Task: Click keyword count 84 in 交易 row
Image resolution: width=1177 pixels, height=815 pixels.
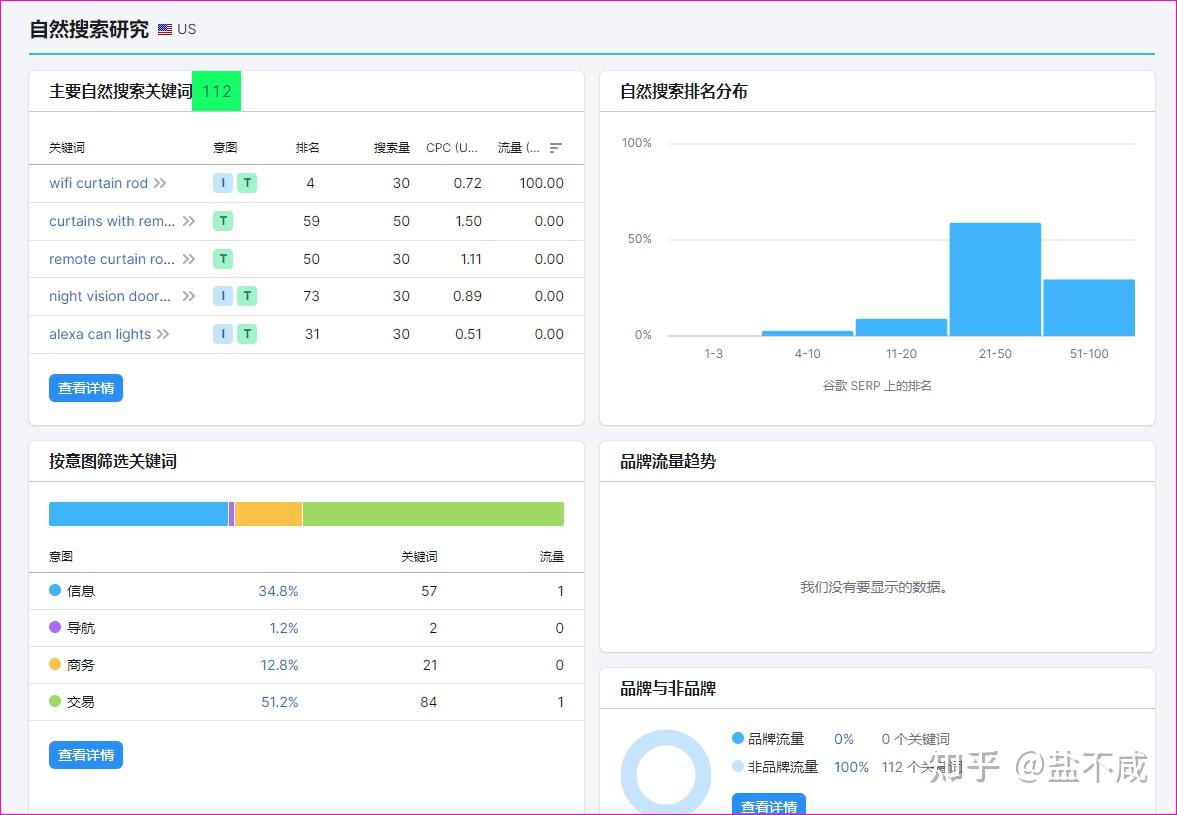Action: [429, 702]
